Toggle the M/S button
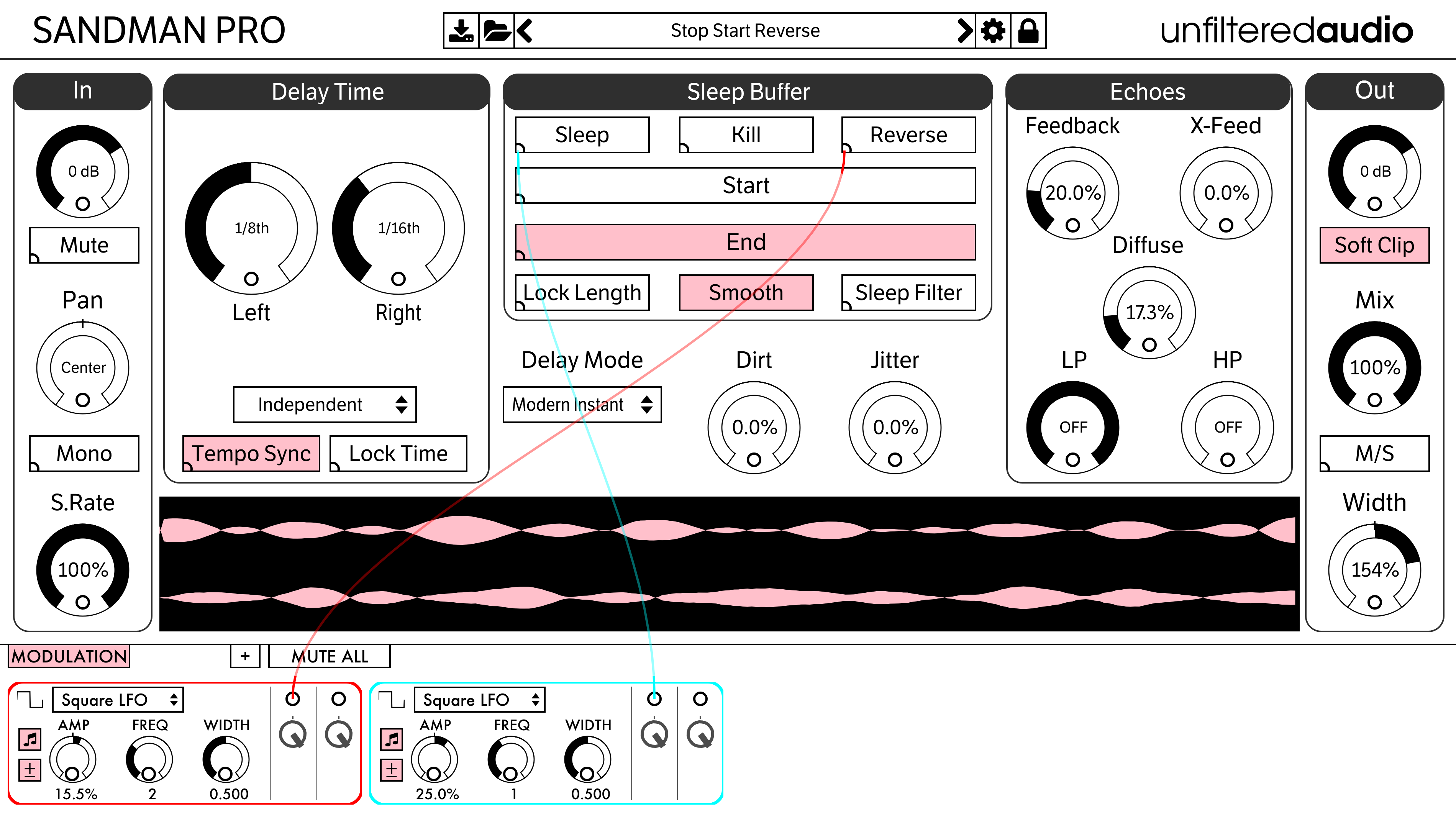Image resolution: width=1456 pixels, height=823 pixels. click(x=1375, y=453)
